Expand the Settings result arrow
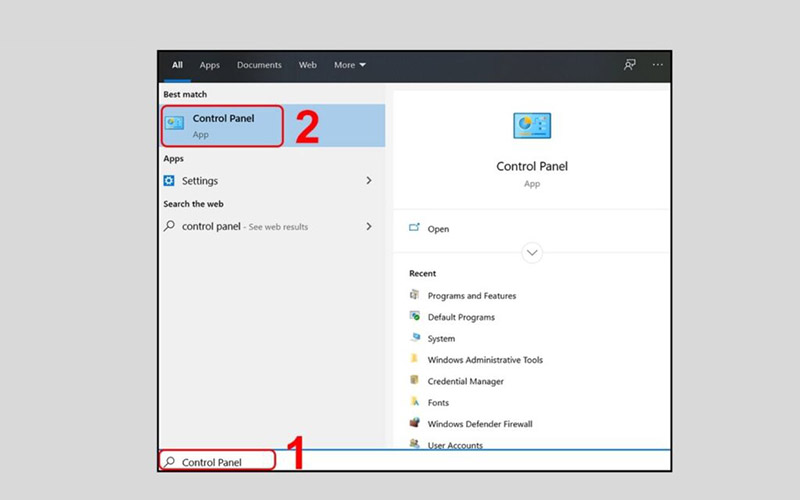 tap(369, 181)
